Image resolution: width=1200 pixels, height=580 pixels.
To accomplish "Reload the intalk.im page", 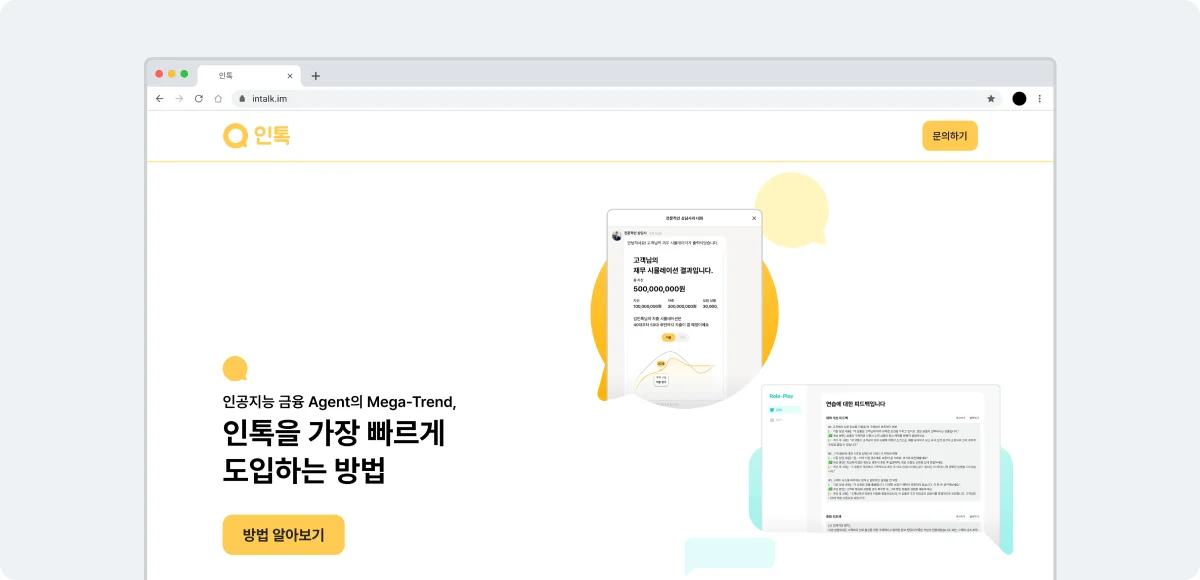I will point(200,98).
